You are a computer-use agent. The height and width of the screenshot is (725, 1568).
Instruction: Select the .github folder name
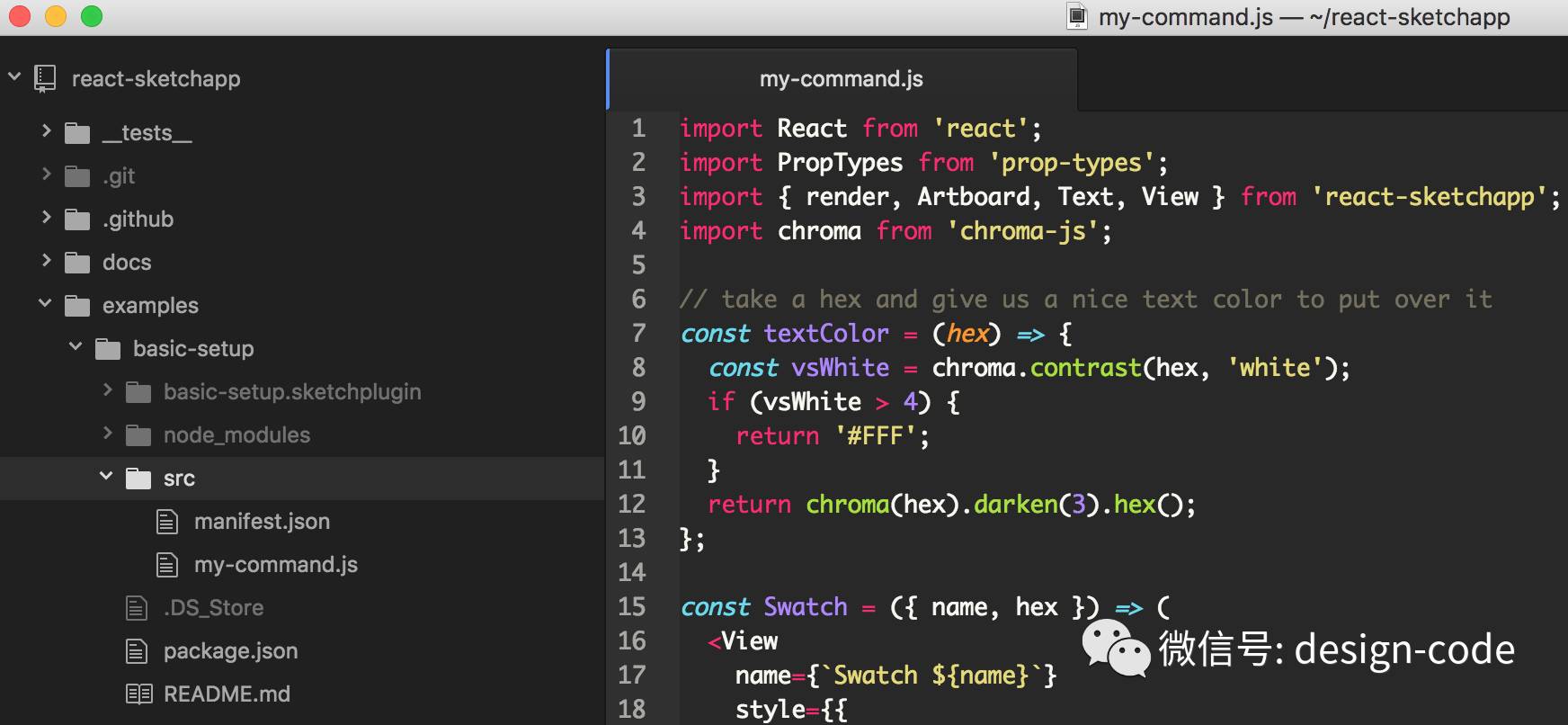click(138, 219)
